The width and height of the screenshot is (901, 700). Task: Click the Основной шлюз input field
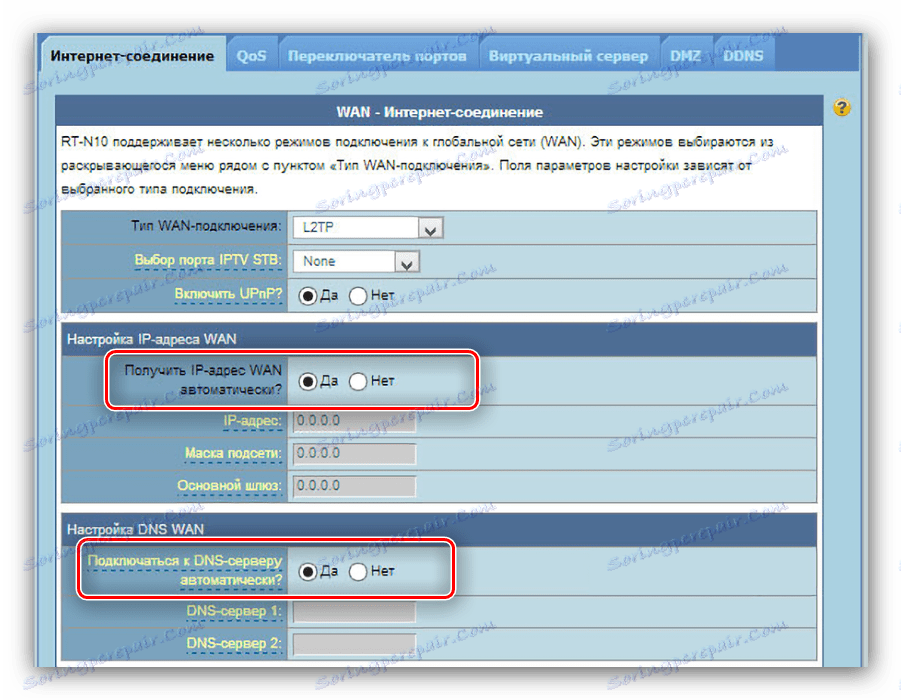(354, 486)
